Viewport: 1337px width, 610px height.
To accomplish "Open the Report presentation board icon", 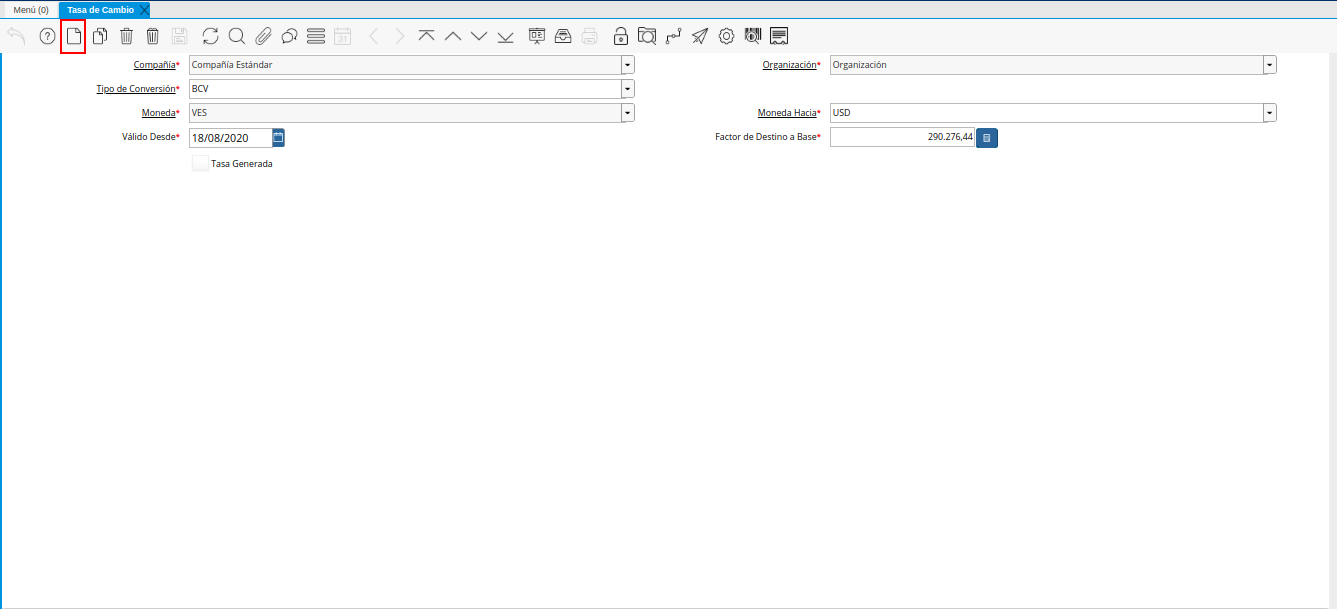I will click(537, 37).
